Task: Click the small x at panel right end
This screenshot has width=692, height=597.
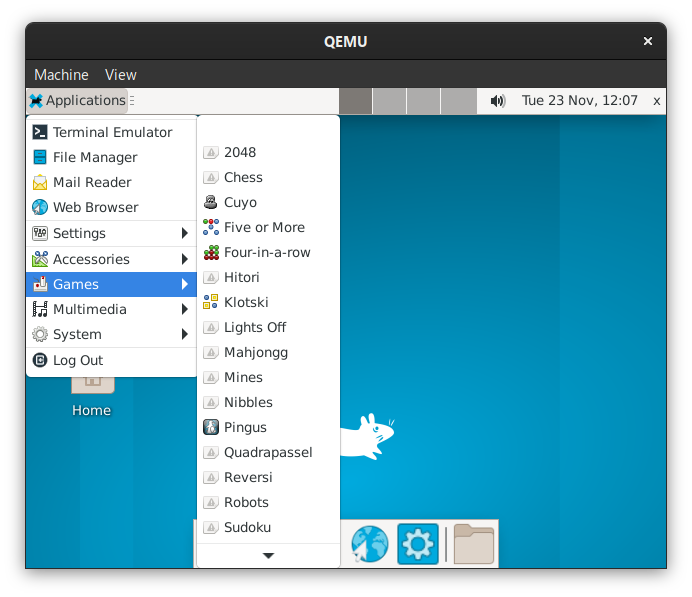Action: click(657, 101)
